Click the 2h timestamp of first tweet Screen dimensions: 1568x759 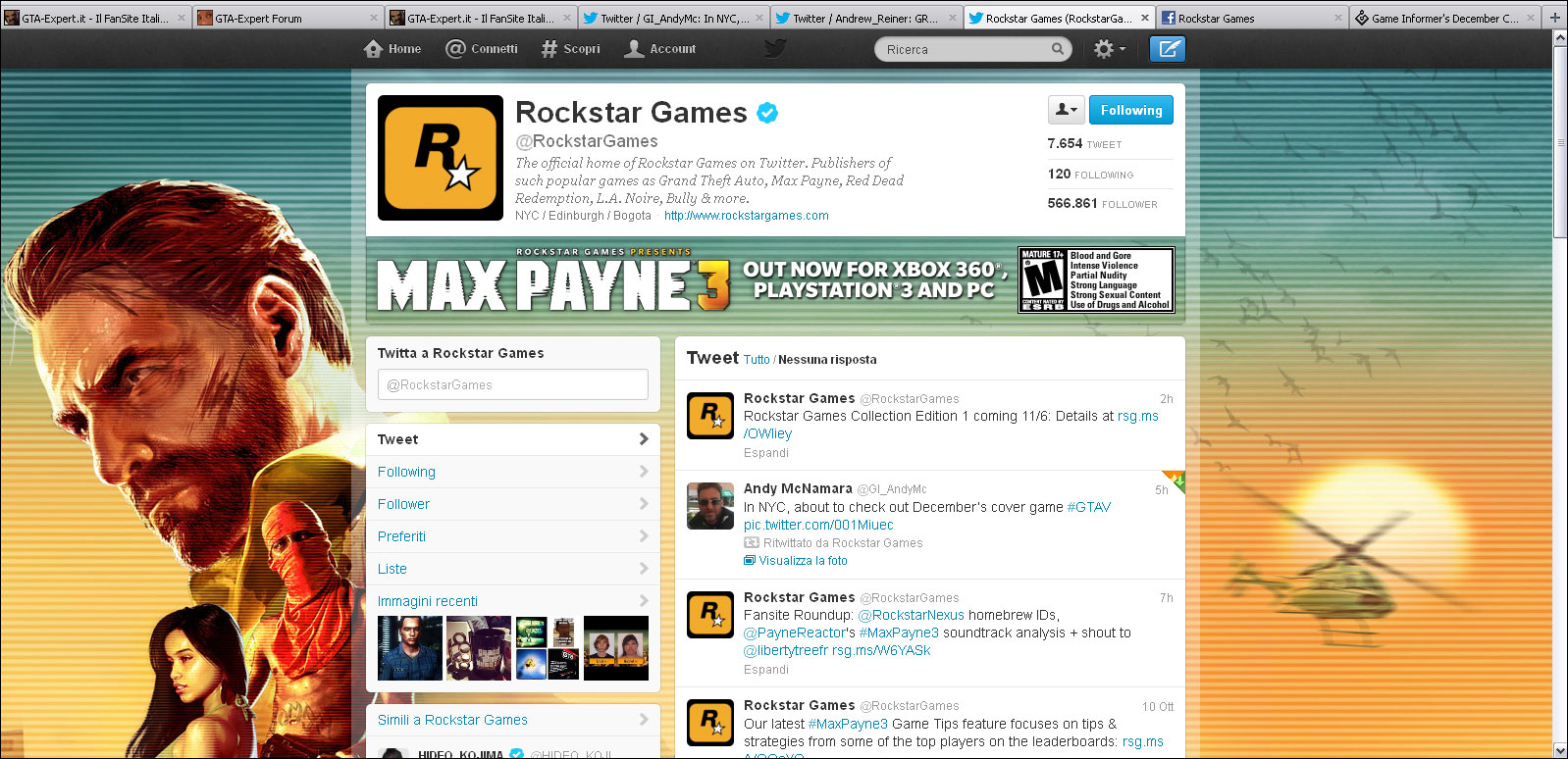point(1166,399)
